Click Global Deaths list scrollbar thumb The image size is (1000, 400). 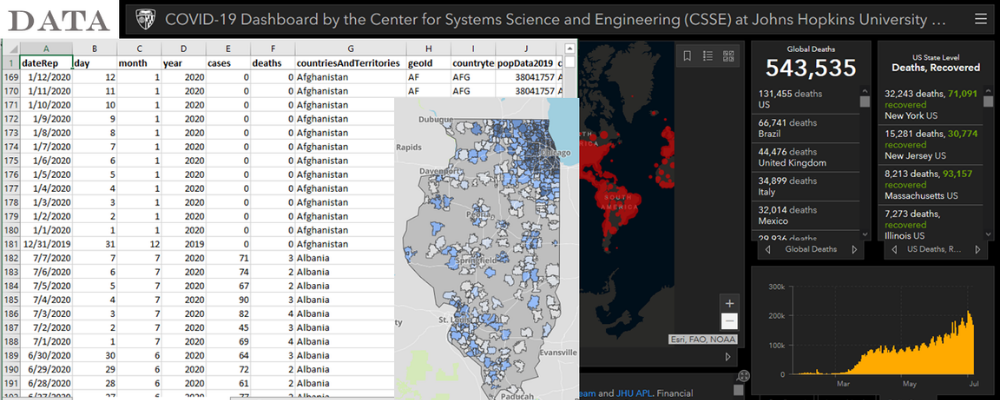tap(865, 102)
